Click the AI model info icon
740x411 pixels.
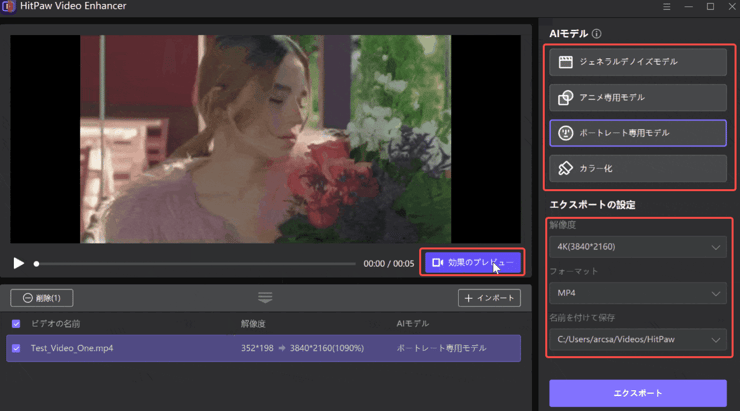point(597,34)
